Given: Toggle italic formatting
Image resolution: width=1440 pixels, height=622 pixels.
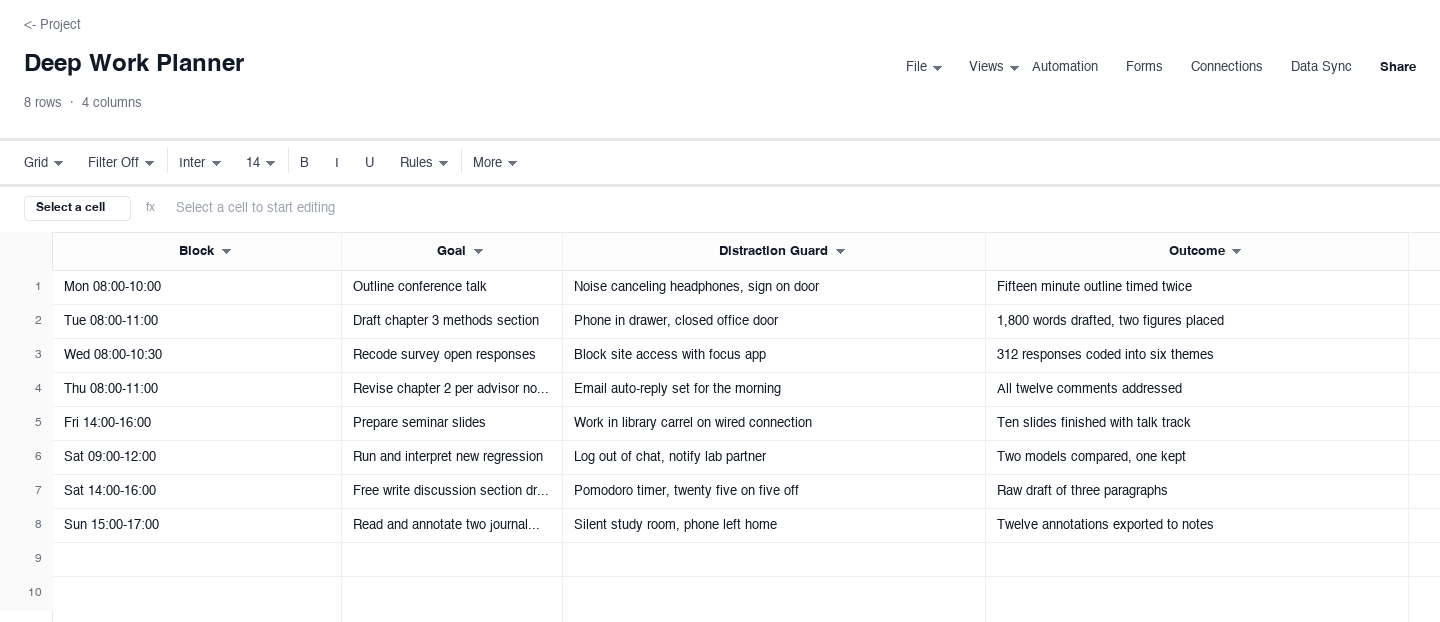Looking at the screenshot, I should pos(337,163).
